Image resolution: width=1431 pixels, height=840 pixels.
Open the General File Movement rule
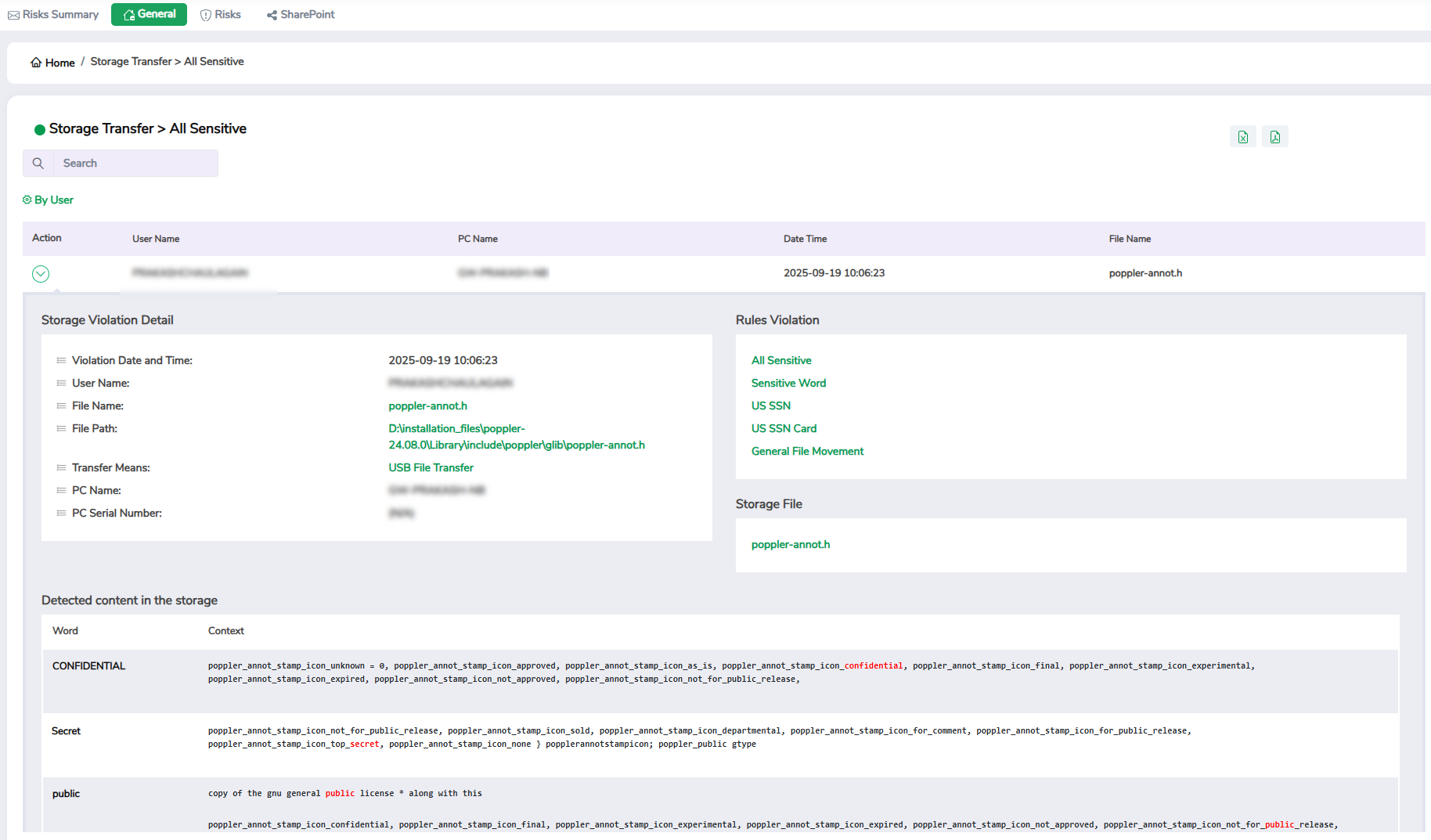pyautogui.click(x=807, y=451)
